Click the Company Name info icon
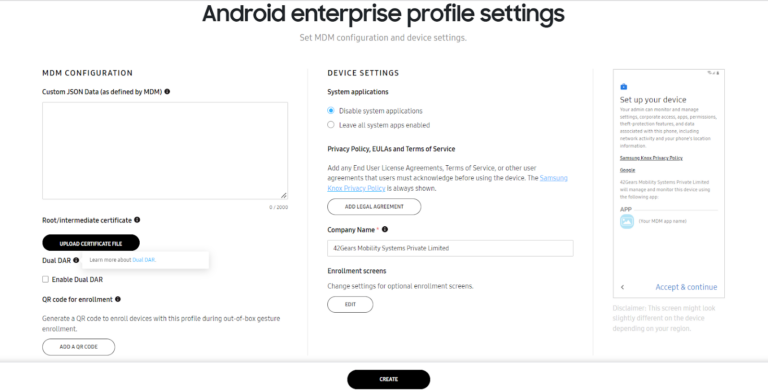Screen dimensions: 768x391 pos(385,229)
